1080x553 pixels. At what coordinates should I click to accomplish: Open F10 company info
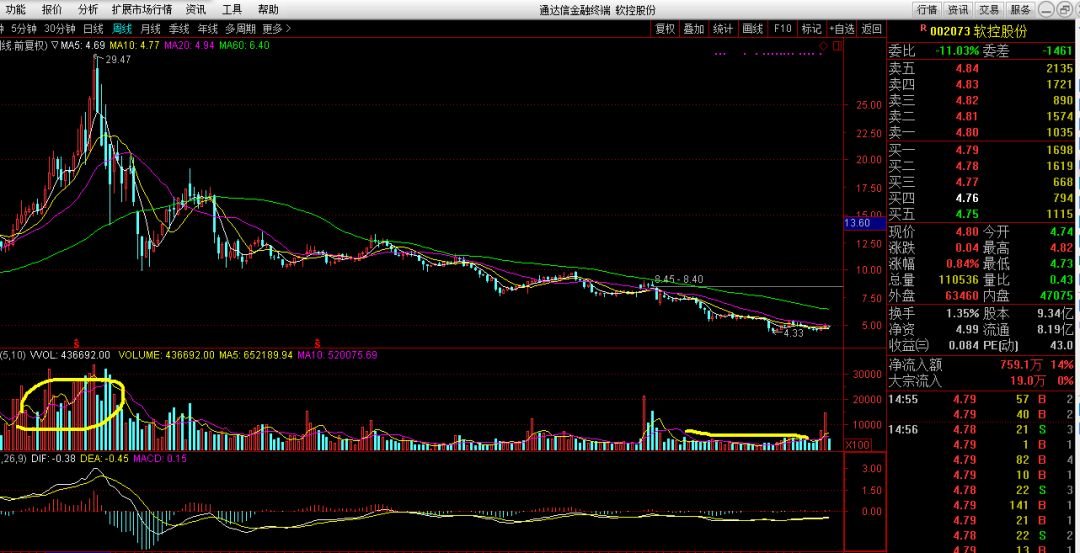(x=782, y=29)
